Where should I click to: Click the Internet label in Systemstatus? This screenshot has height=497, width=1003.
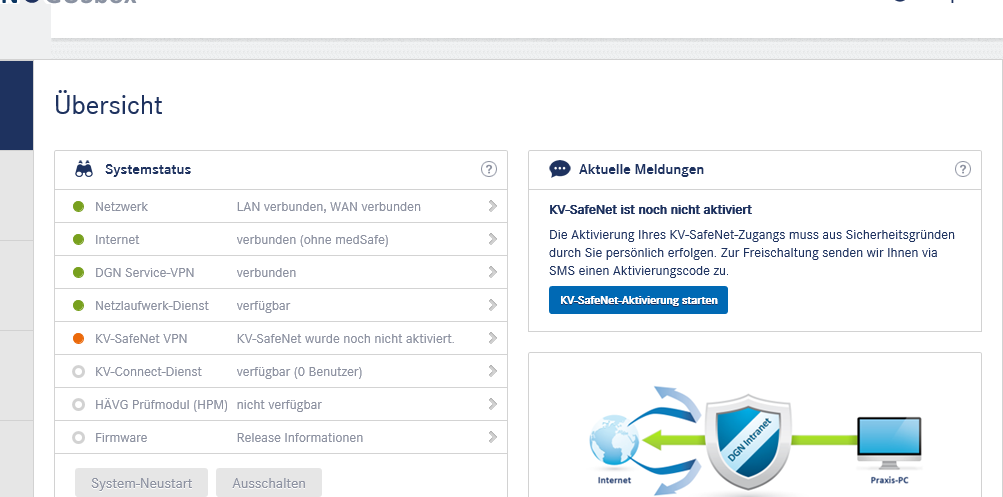pos(117,240)
